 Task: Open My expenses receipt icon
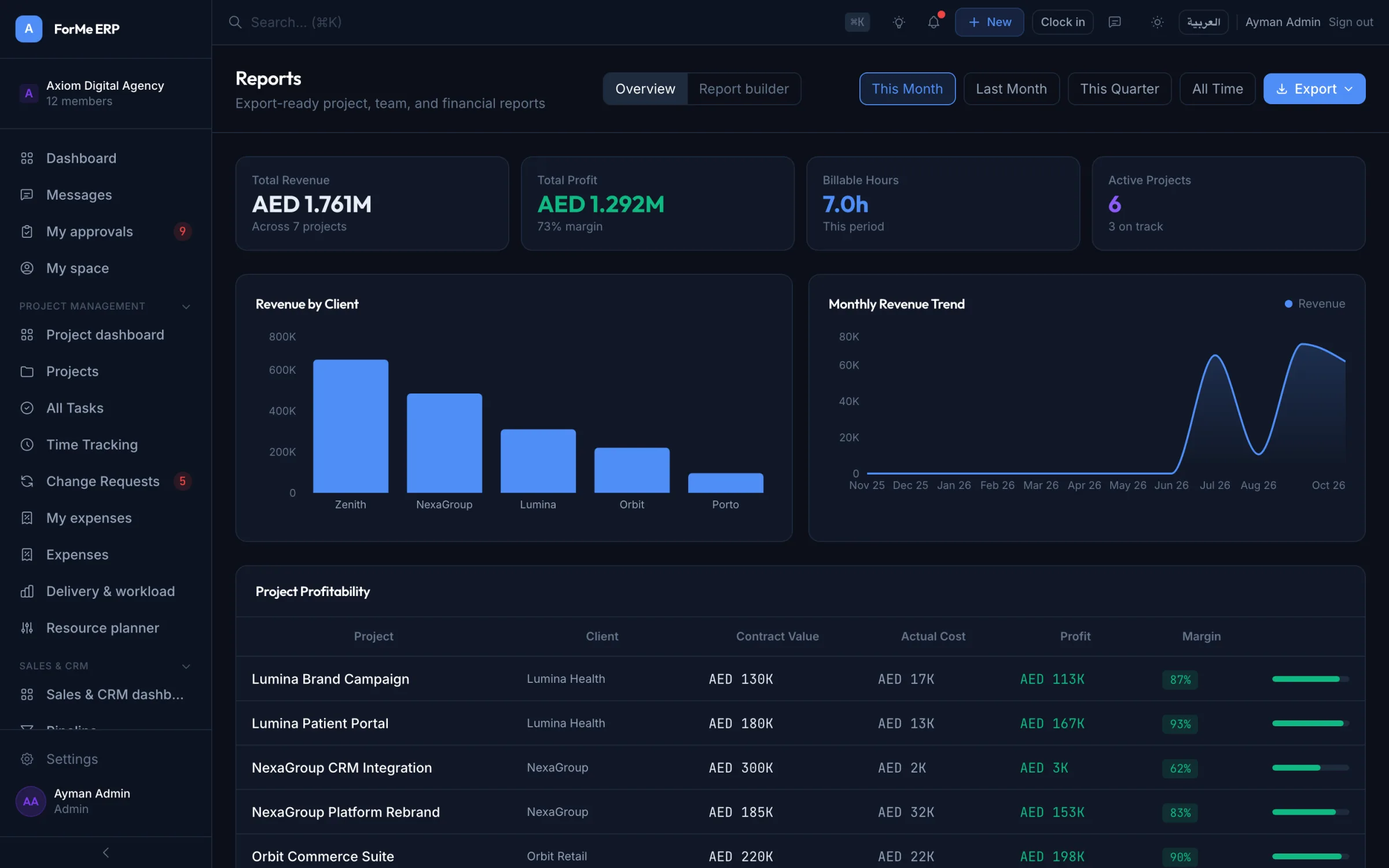[x=27, y=518]
